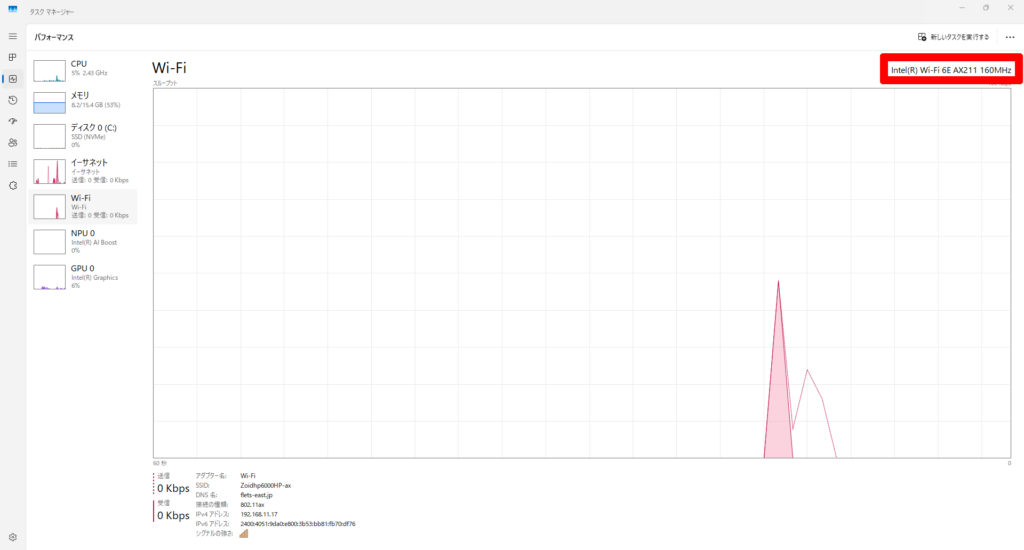Open Task Manager settings gear
This screenshot has height=550, width=1024.
[13, 537]
